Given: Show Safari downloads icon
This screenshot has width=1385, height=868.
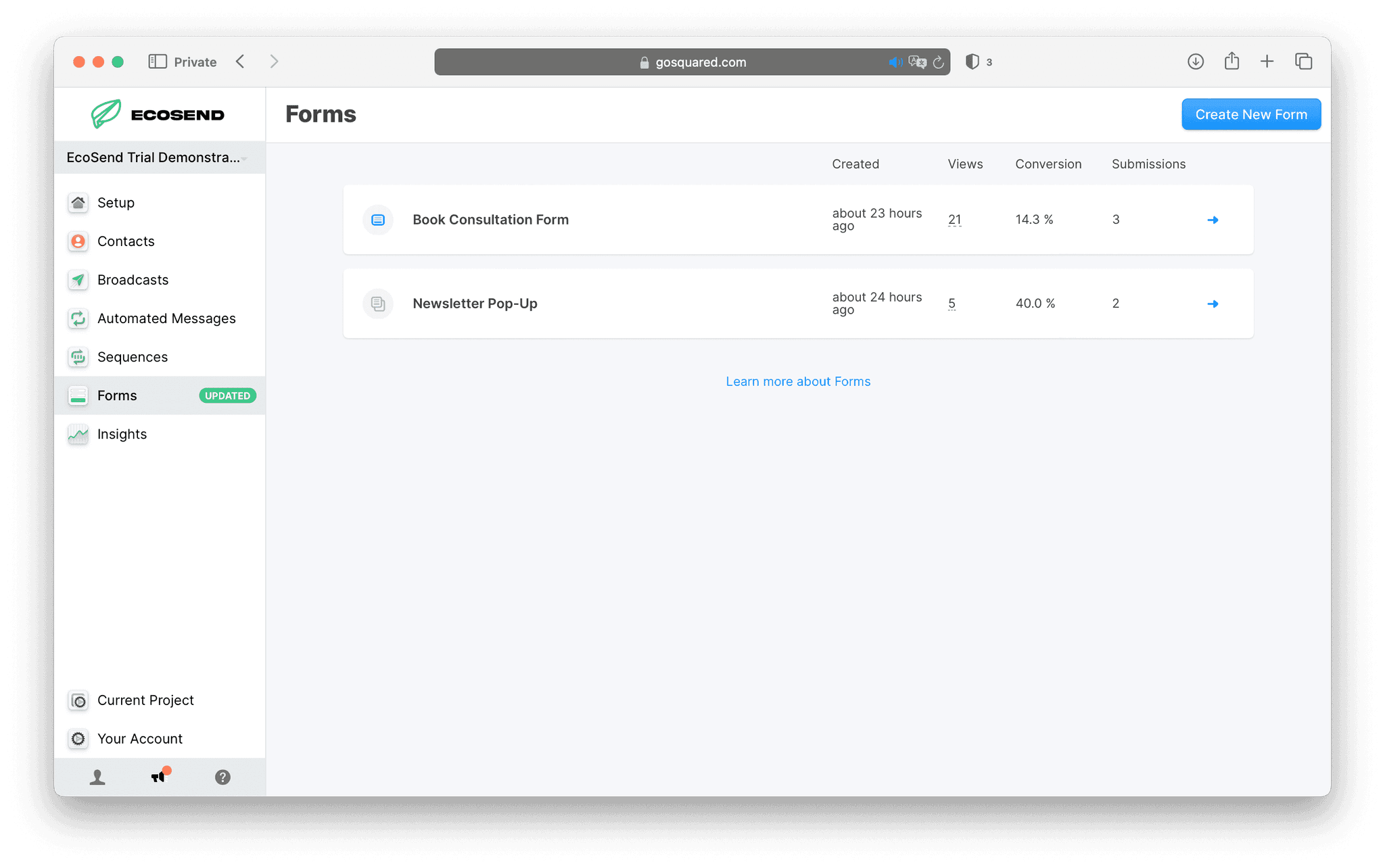Looking at the screenshot, I should [x=1196, y=62].
